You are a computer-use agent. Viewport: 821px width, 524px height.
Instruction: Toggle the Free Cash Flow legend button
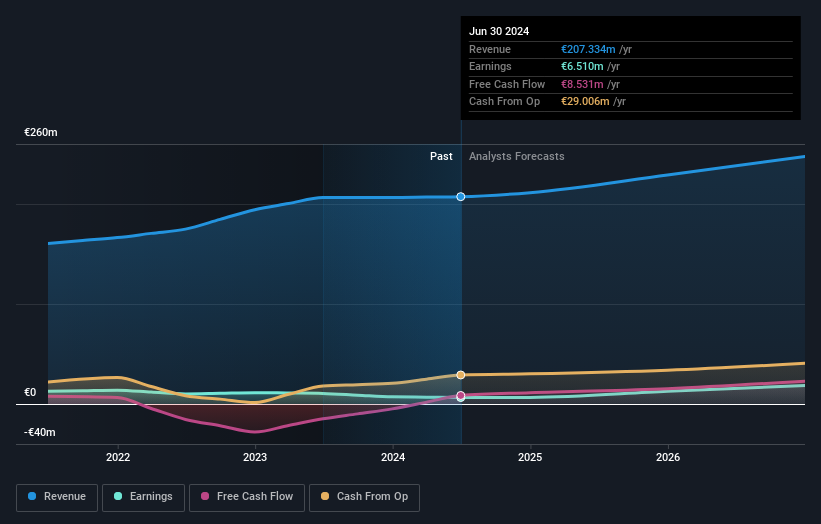[247, 497]
